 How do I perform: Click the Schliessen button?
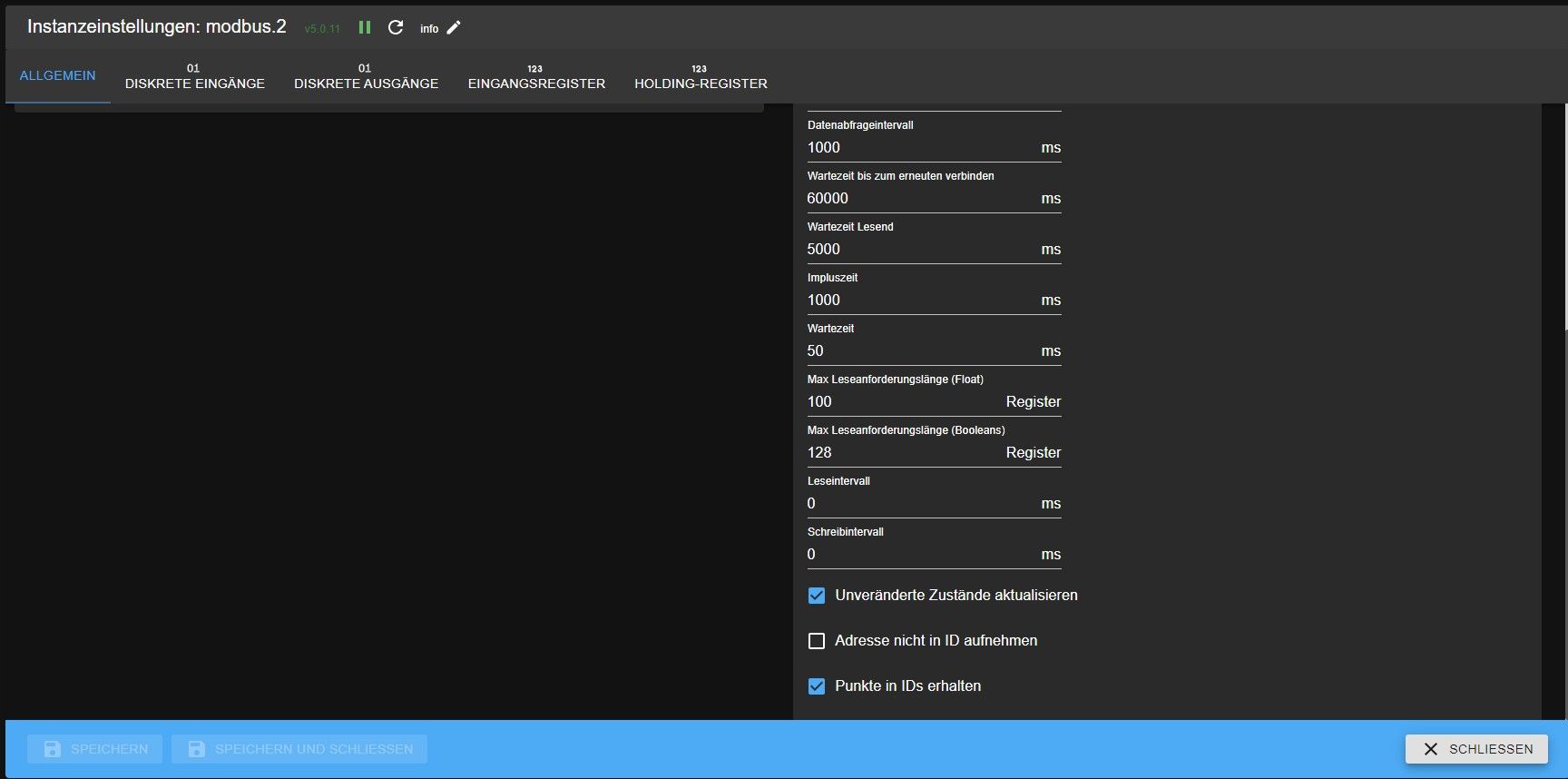coord(1476,749)
